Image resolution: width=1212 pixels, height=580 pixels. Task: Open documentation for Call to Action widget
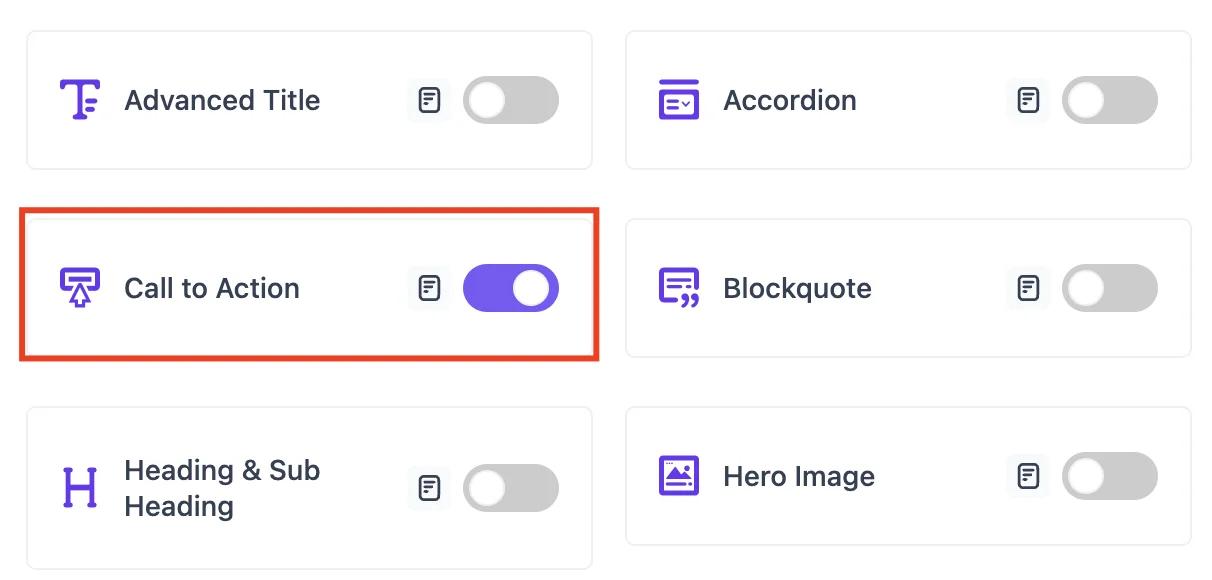pos(428,287)
